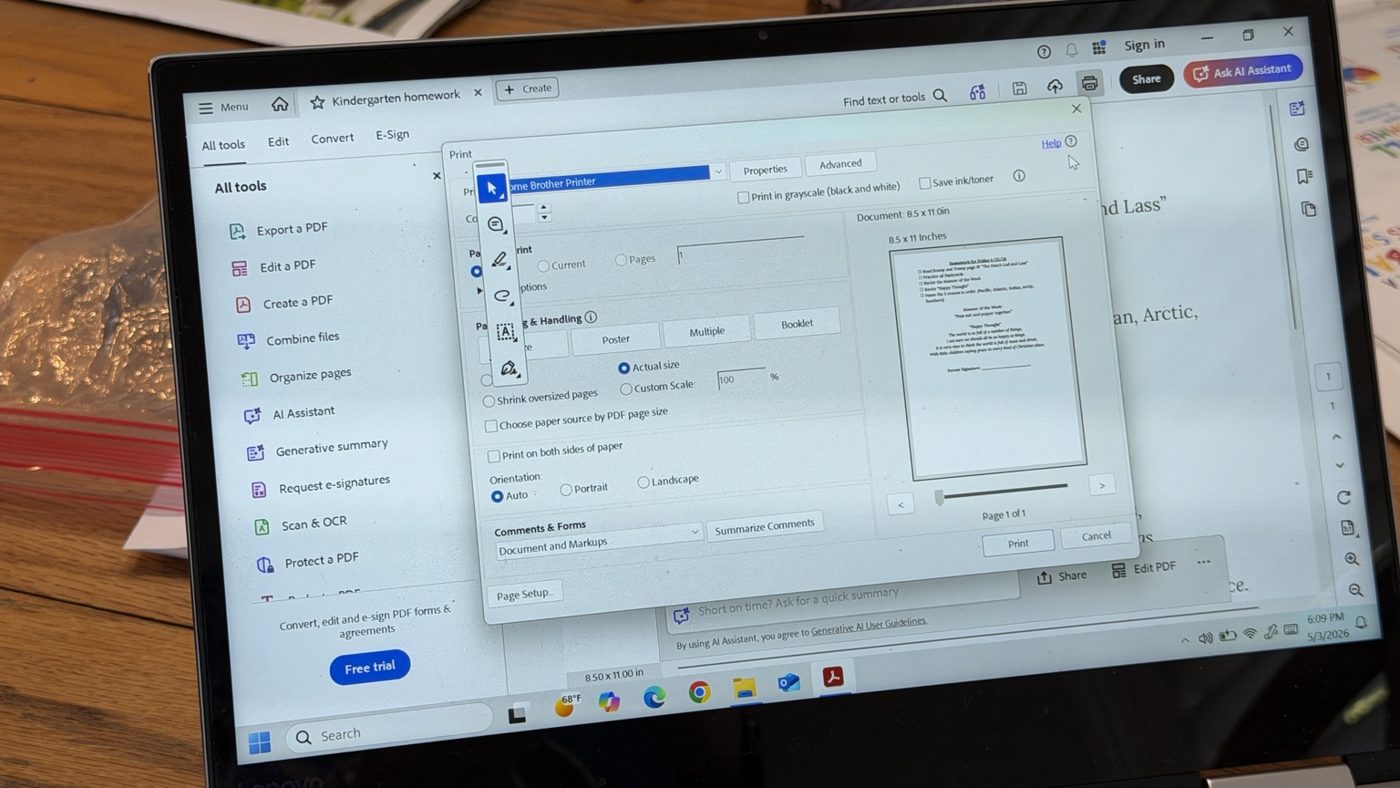This screenshot has height=788, width=1400.
Task: Open Google Chrome from the taskbar
Action: point(699,692)
